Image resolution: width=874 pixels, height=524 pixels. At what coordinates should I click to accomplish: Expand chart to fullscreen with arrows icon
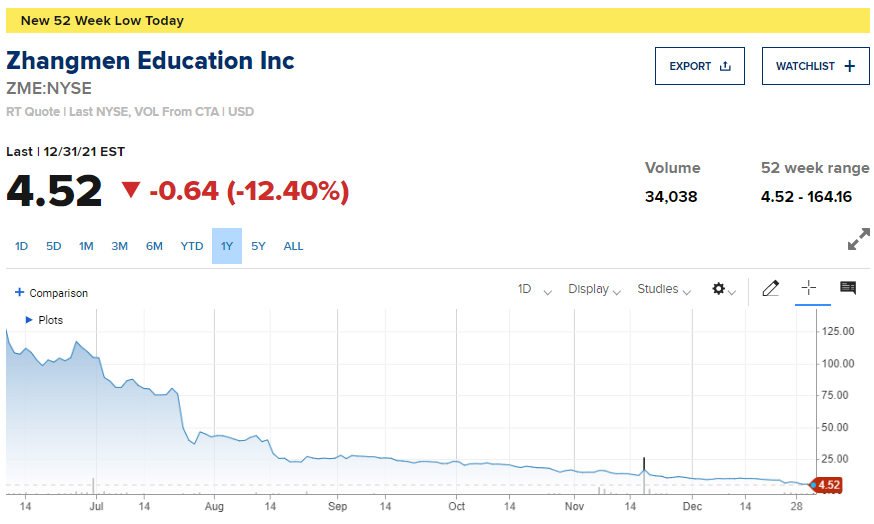click(x=858, y=239)
